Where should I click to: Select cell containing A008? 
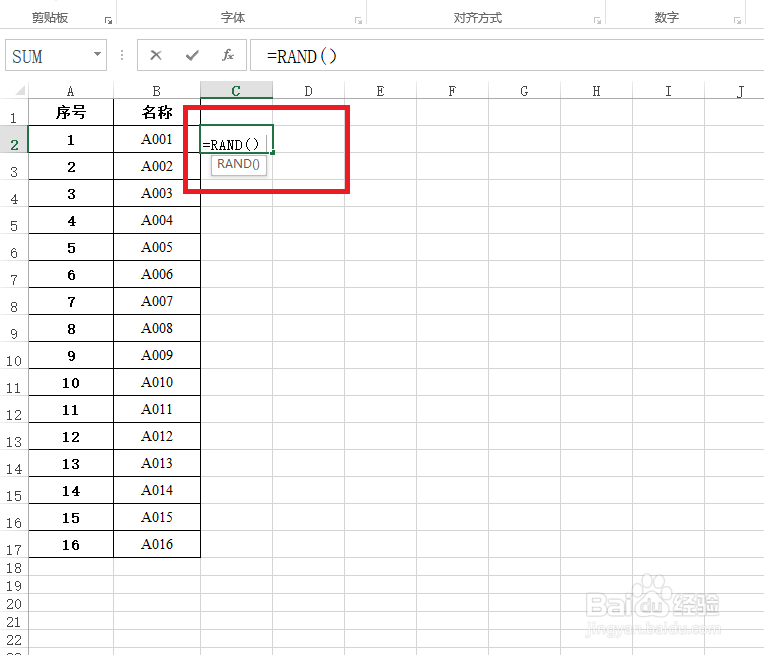click(x=157, y=328)
